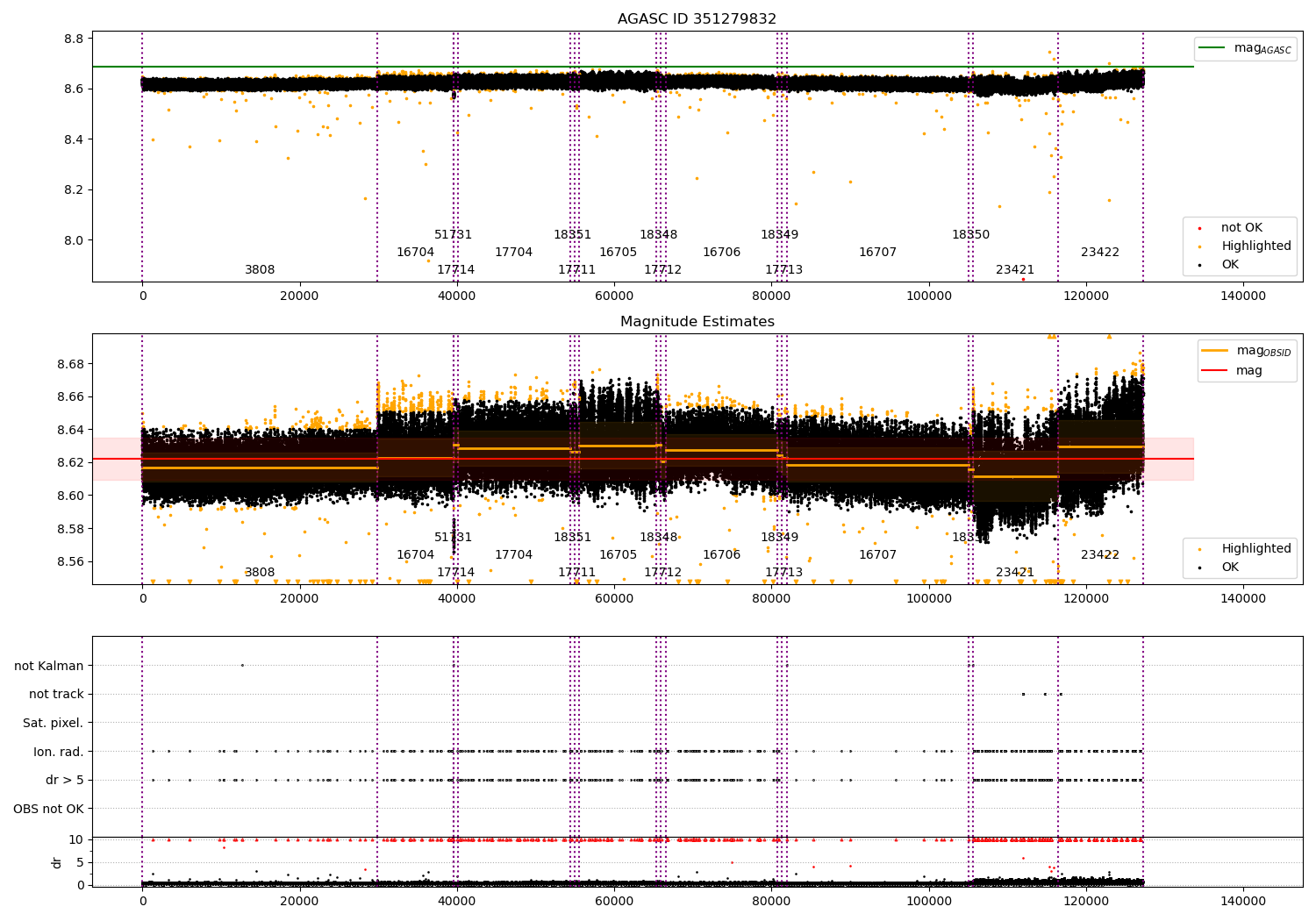Click 'Highlighted' legend entry in top plot
Image resolution: width=1316 pixels, height=921 pixels.
pyautogui.click(x=1255, y=246)
